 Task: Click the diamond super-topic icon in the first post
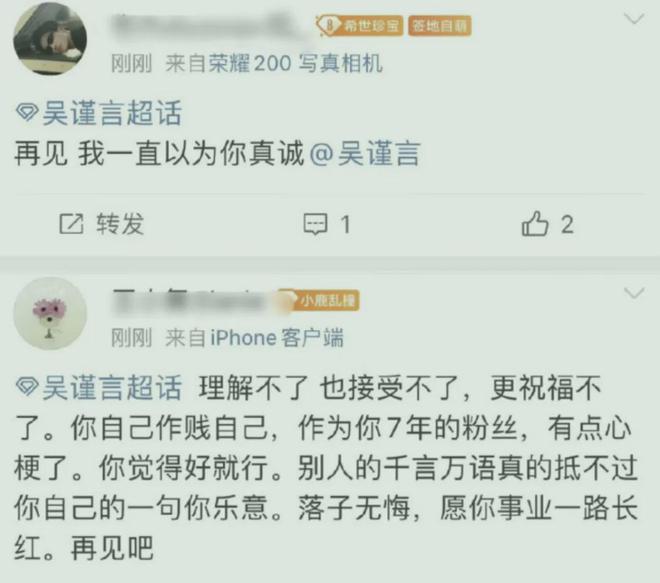27,113
